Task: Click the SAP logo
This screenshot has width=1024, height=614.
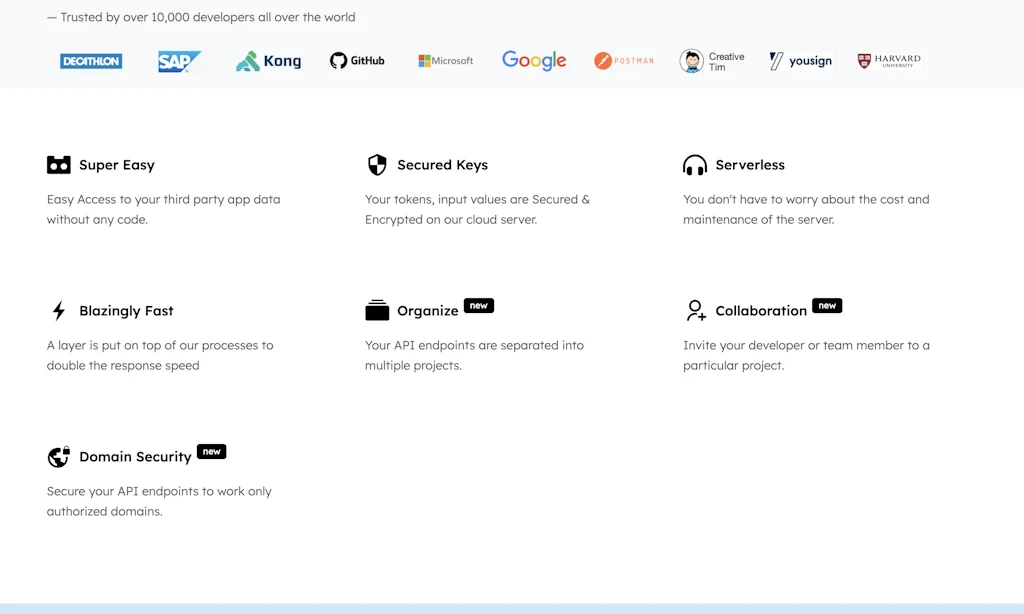Action: 178,60
